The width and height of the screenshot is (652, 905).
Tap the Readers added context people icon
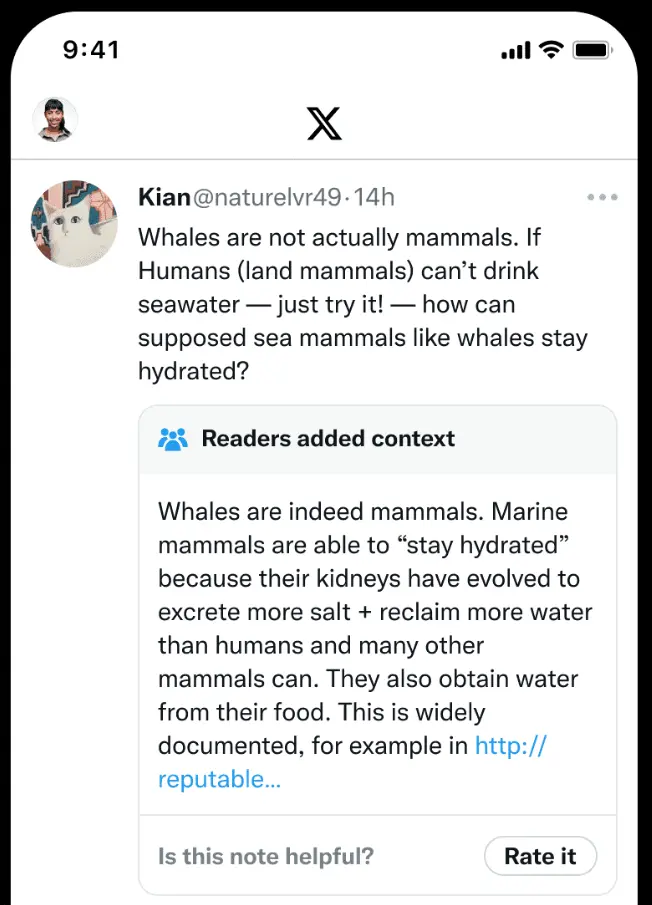[173, 439]
